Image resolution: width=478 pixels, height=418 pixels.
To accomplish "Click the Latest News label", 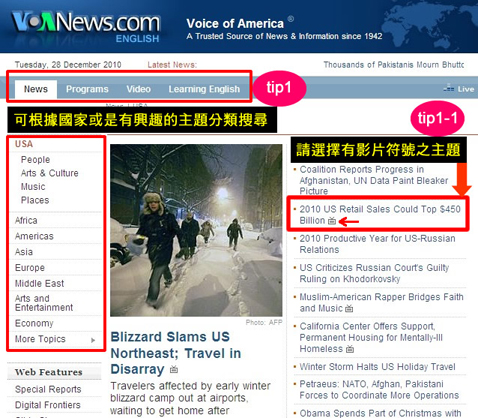I will point(172,65).
